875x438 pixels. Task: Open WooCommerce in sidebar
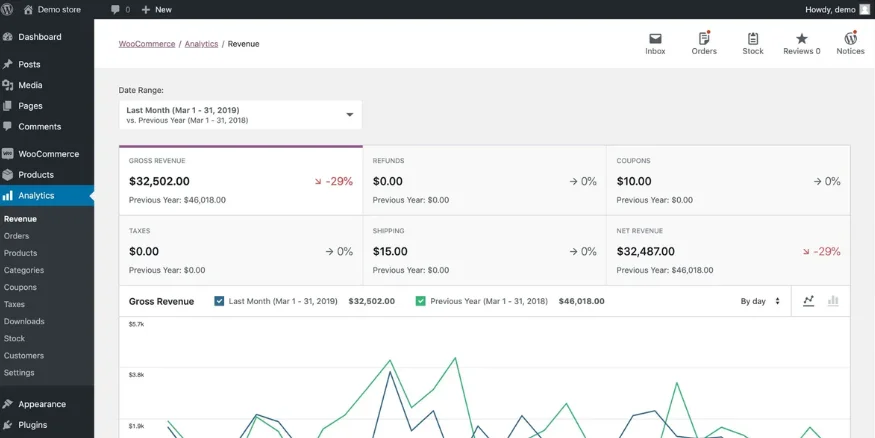[x=47, y=153]
